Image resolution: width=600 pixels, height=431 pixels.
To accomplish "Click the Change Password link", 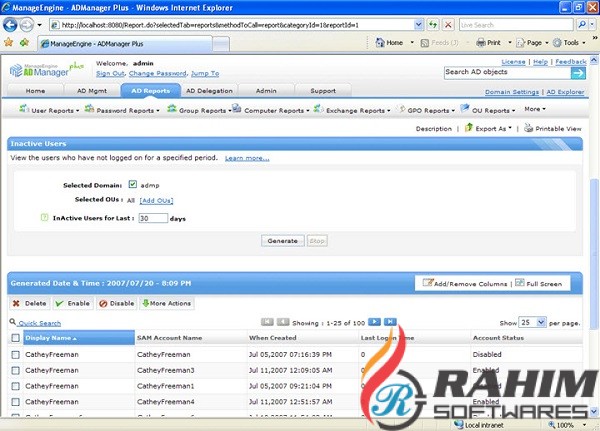I will tap(158, 73).
